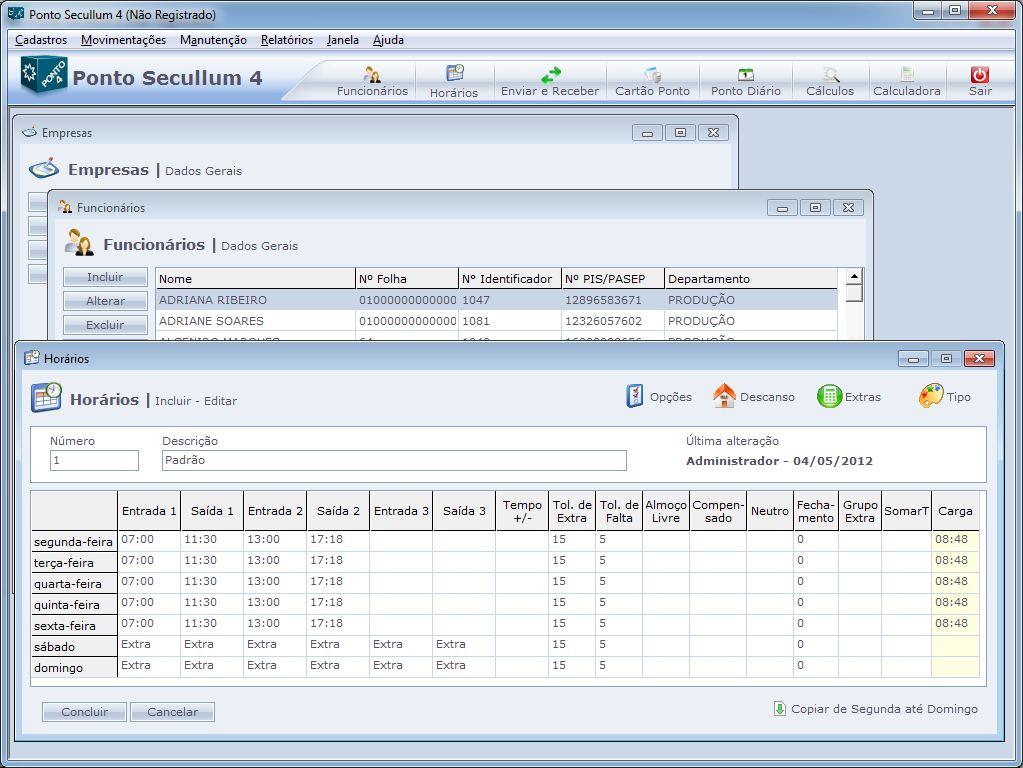Click the Nome column header
Viewport: 1023px width, 768px height.
(x=256, y=279)
